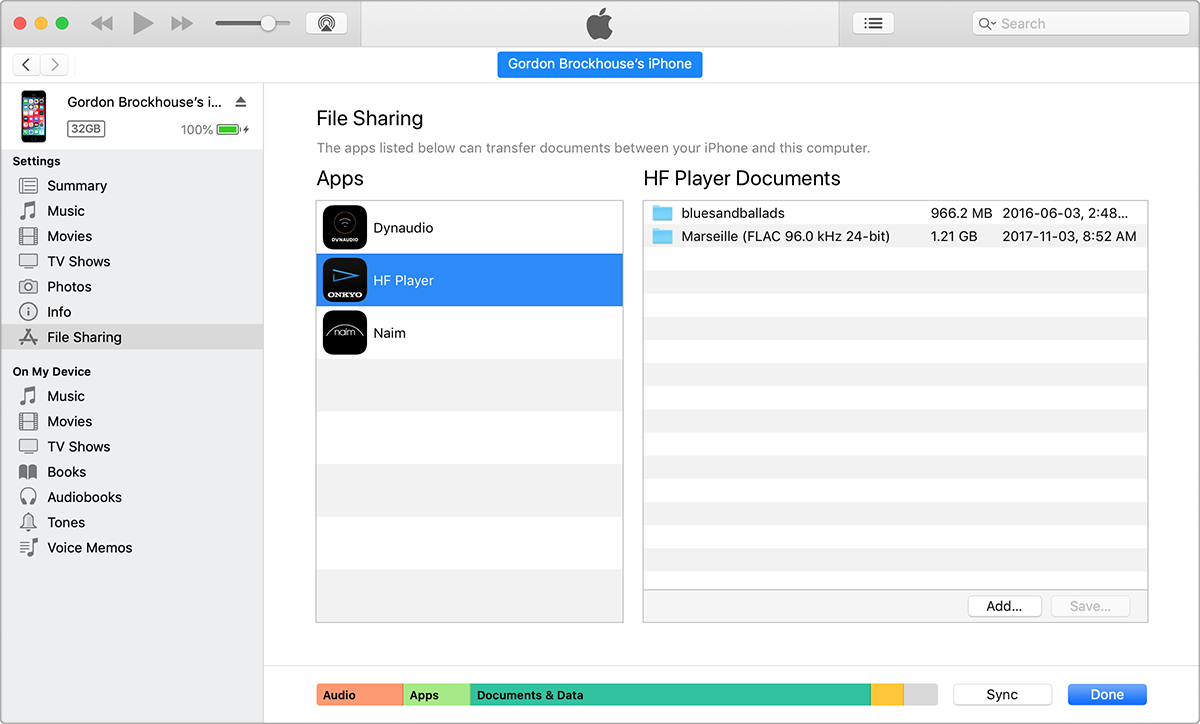Click the Apple logo in the toolbar
This screenshot has width=1200, height=724.
coord(599,23)
